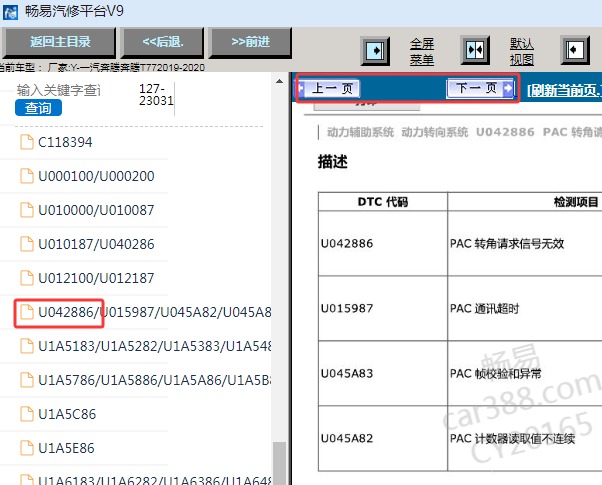The height and width of the screenshot is (485, 602).
Task: Select the 默认视图 link
Action: [521, 51]
